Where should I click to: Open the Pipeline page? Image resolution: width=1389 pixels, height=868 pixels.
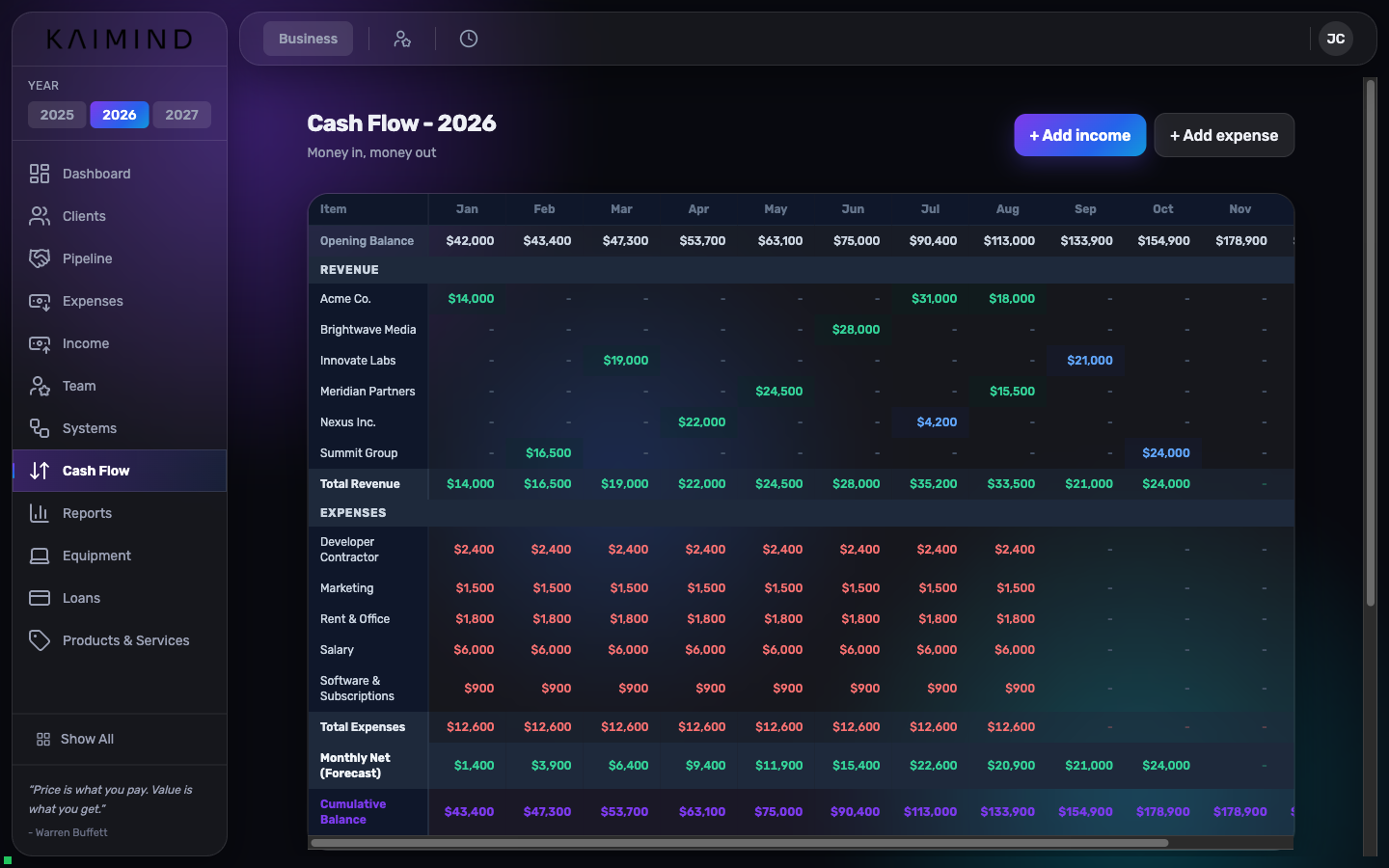pos(120,258)
